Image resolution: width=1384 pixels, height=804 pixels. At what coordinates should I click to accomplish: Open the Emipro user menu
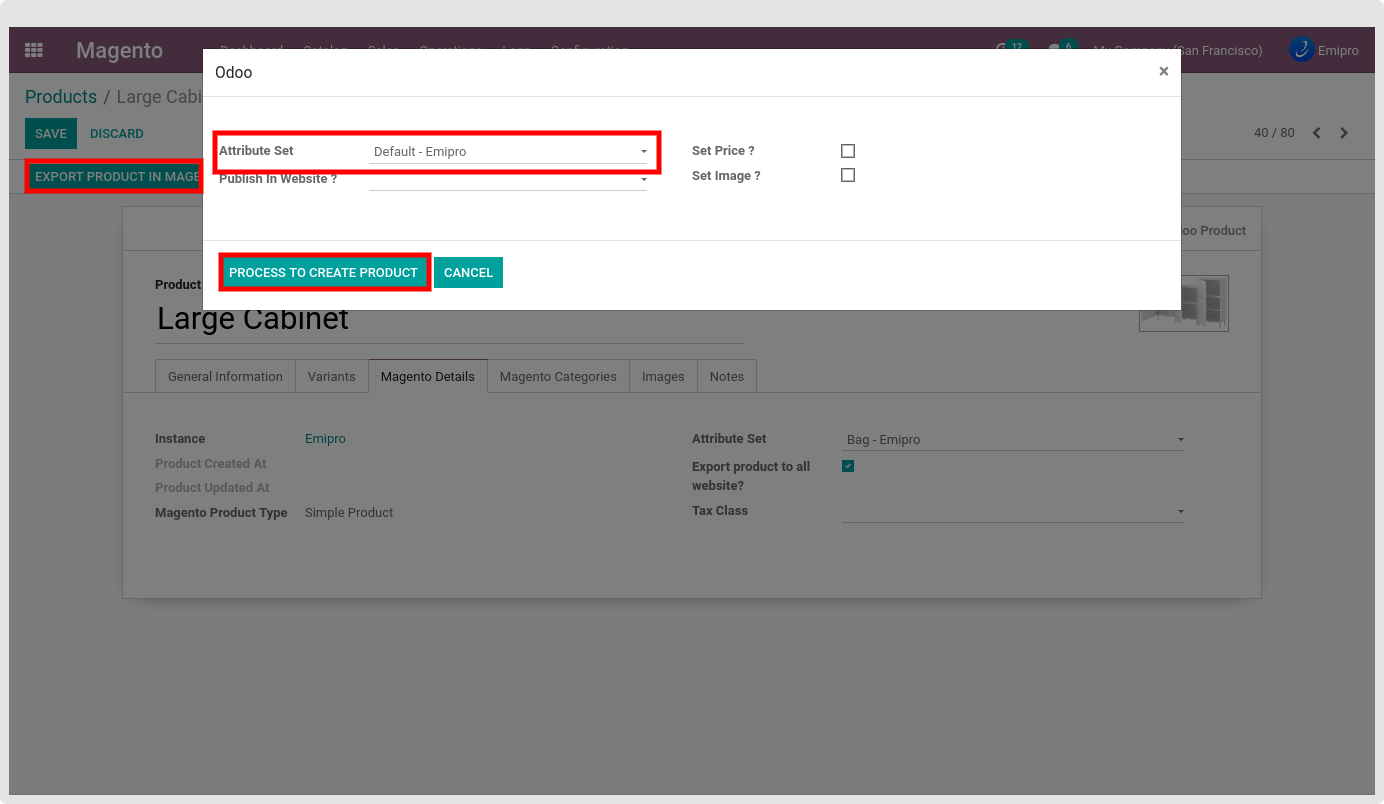(x=1325, y=50)
